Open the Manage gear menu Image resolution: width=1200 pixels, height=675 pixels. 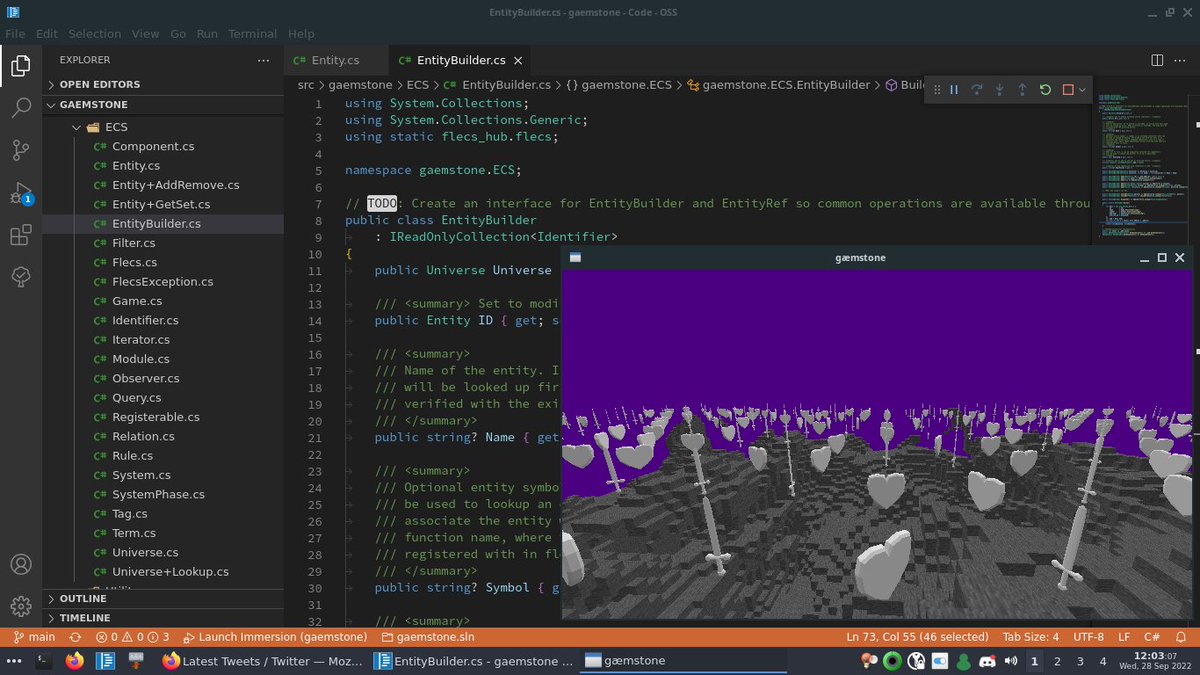21,606
